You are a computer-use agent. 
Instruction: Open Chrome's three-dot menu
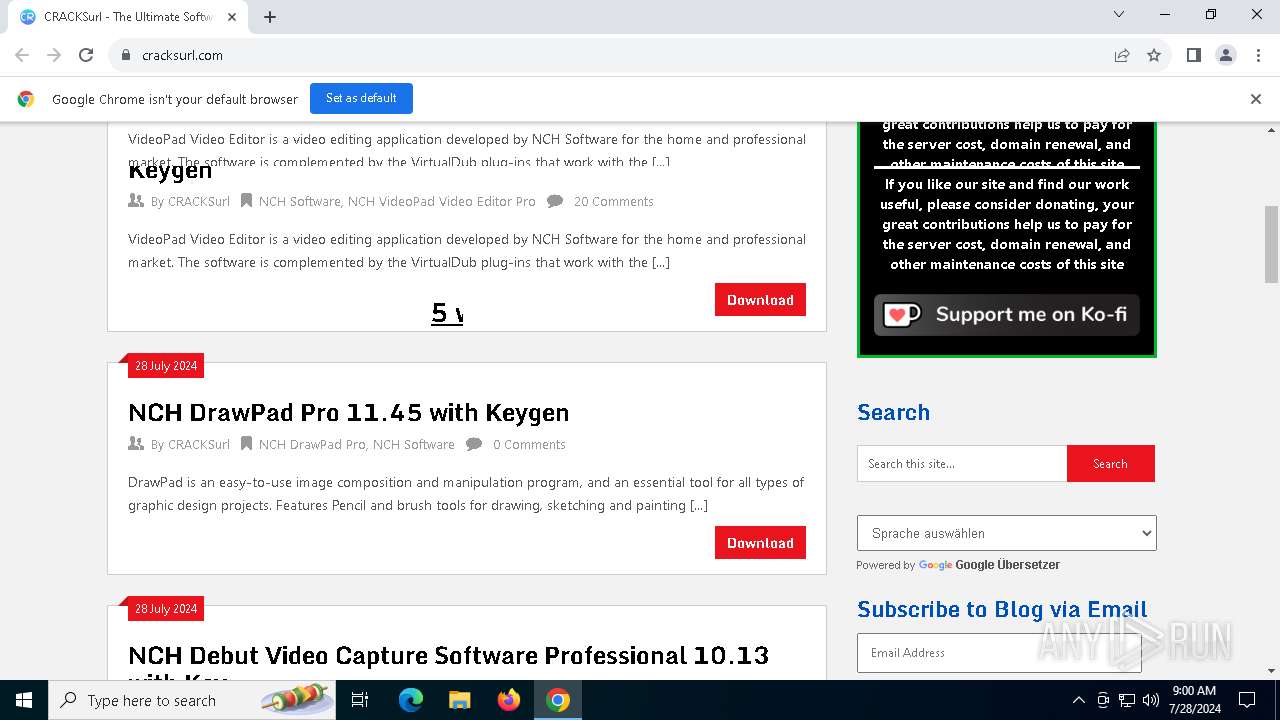click(x=1257, y=55)
